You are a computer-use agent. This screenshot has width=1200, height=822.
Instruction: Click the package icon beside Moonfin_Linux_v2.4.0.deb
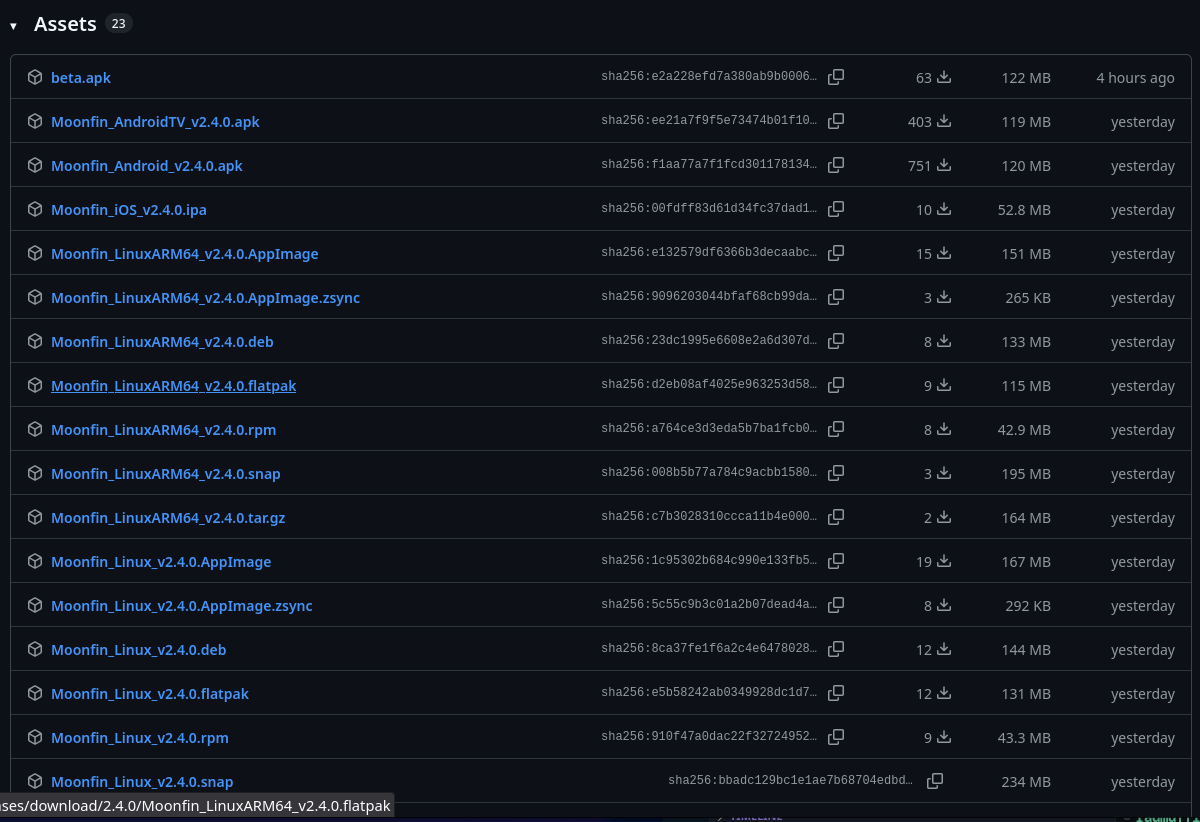pos(35,649)
